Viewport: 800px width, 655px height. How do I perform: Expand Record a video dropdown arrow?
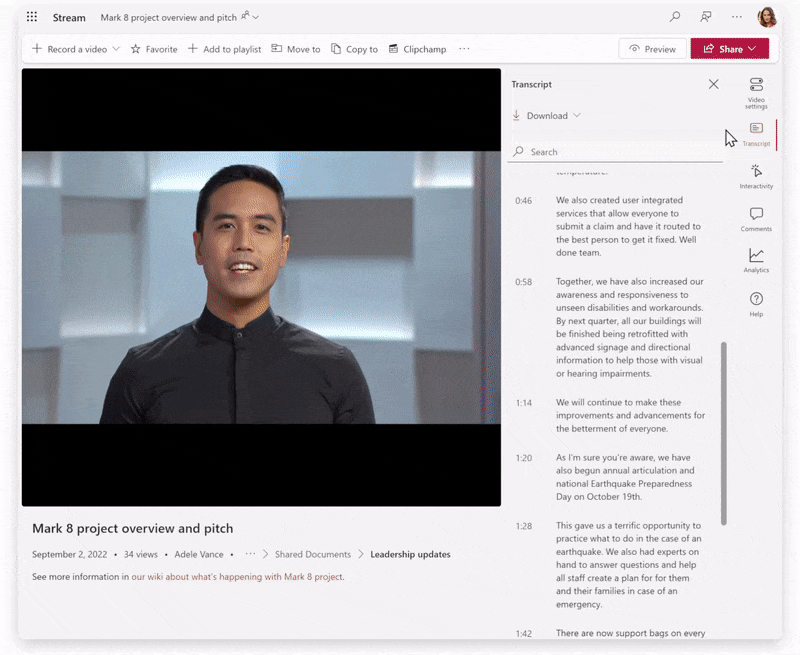click(116, 49)
